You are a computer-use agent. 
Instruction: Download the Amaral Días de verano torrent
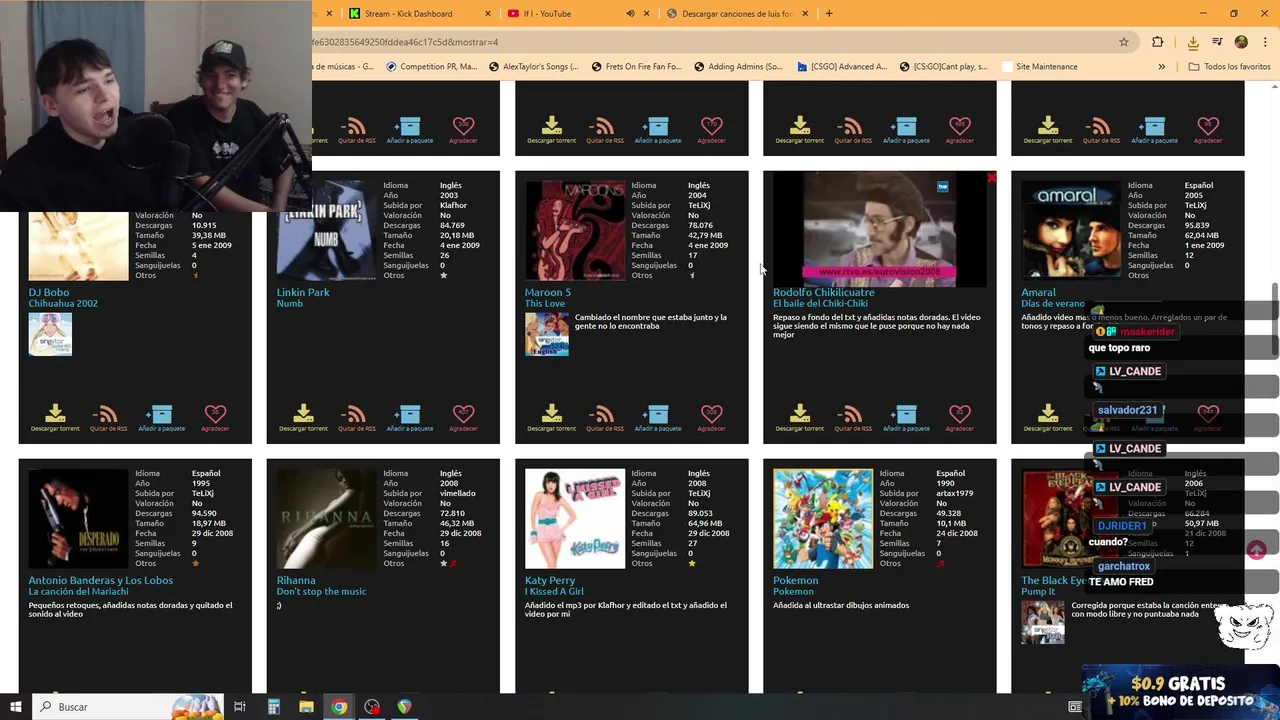[1047, 418]
